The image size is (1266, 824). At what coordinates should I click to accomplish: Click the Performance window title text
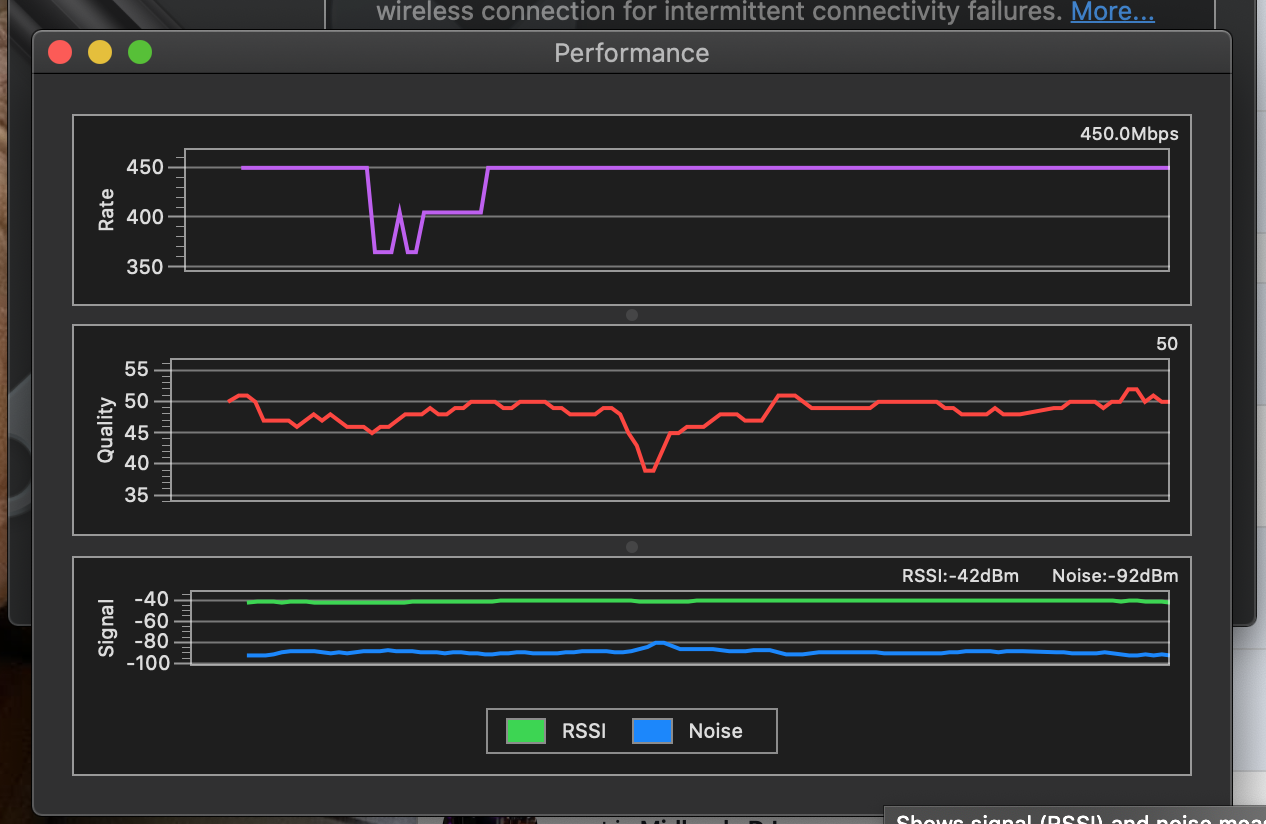tap(632, 53)
